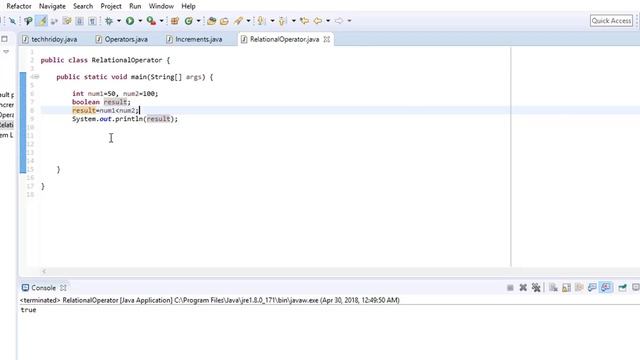640x360 pixels.
Task: Open the Search icon dropdown arrow
Action: click(x=248, y=21)
